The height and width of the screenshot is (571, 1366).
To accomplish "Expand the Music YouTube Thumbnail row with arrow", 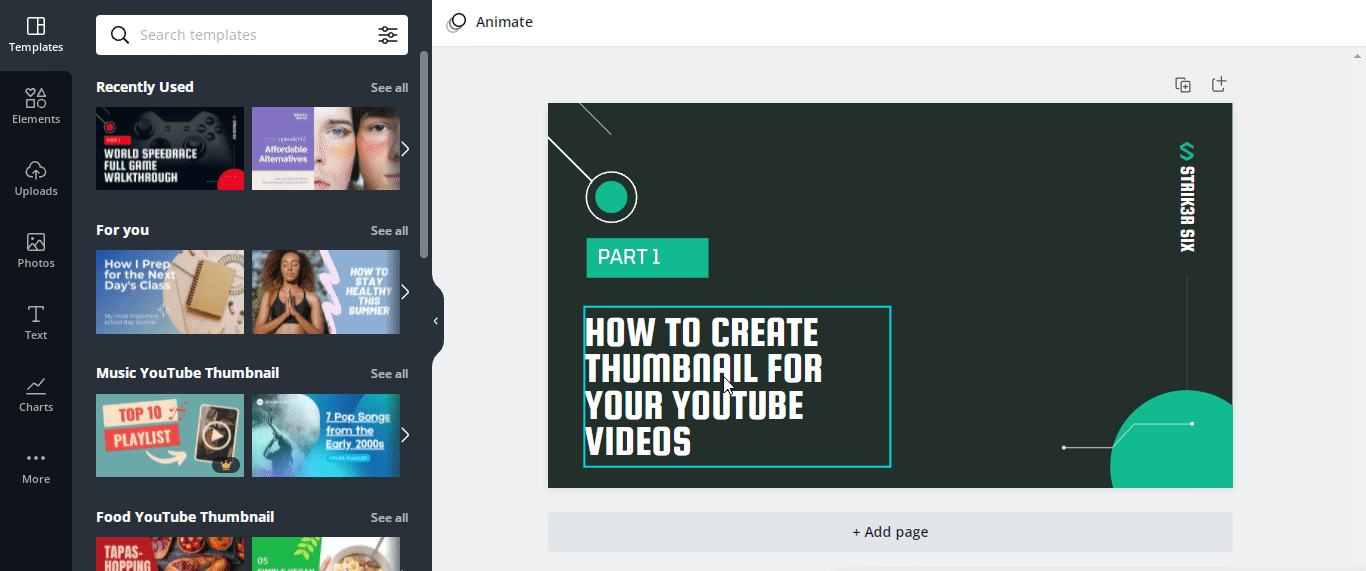I will [x=405, y=435].
